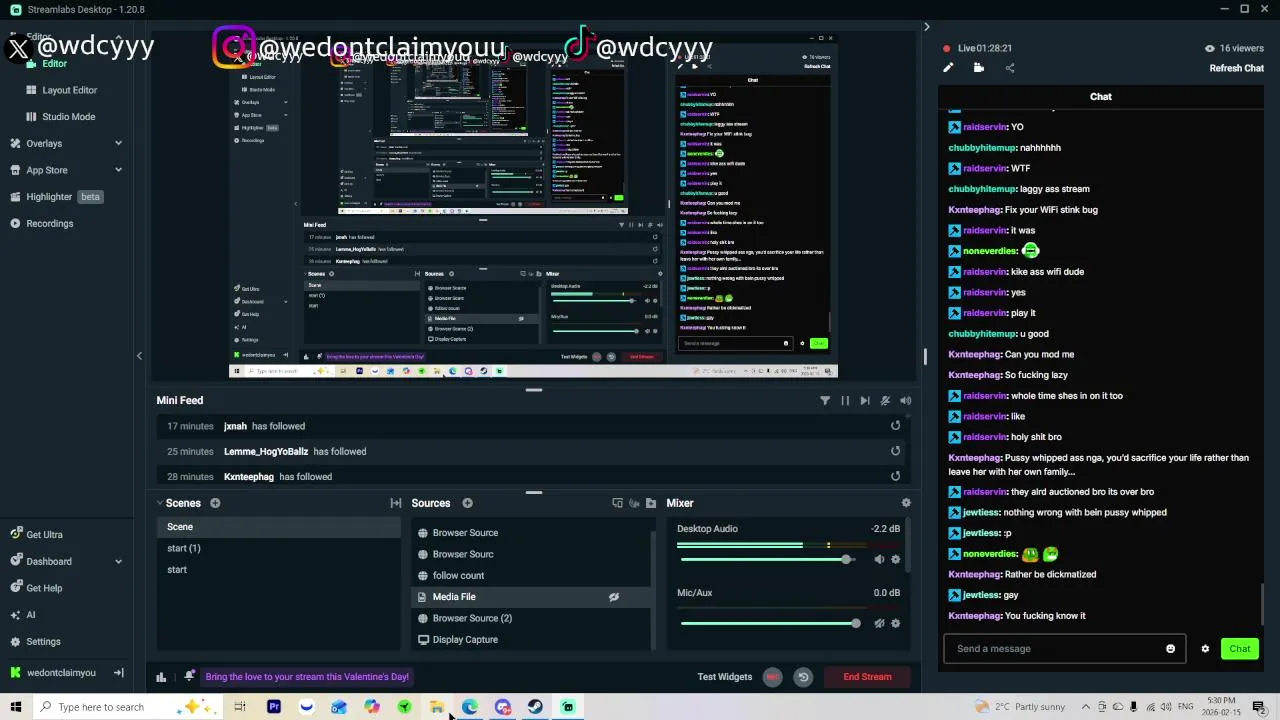Filter Mini Feed events funnel icon
The width and height of the screenshot is (1280, 720).
point(825,400)
